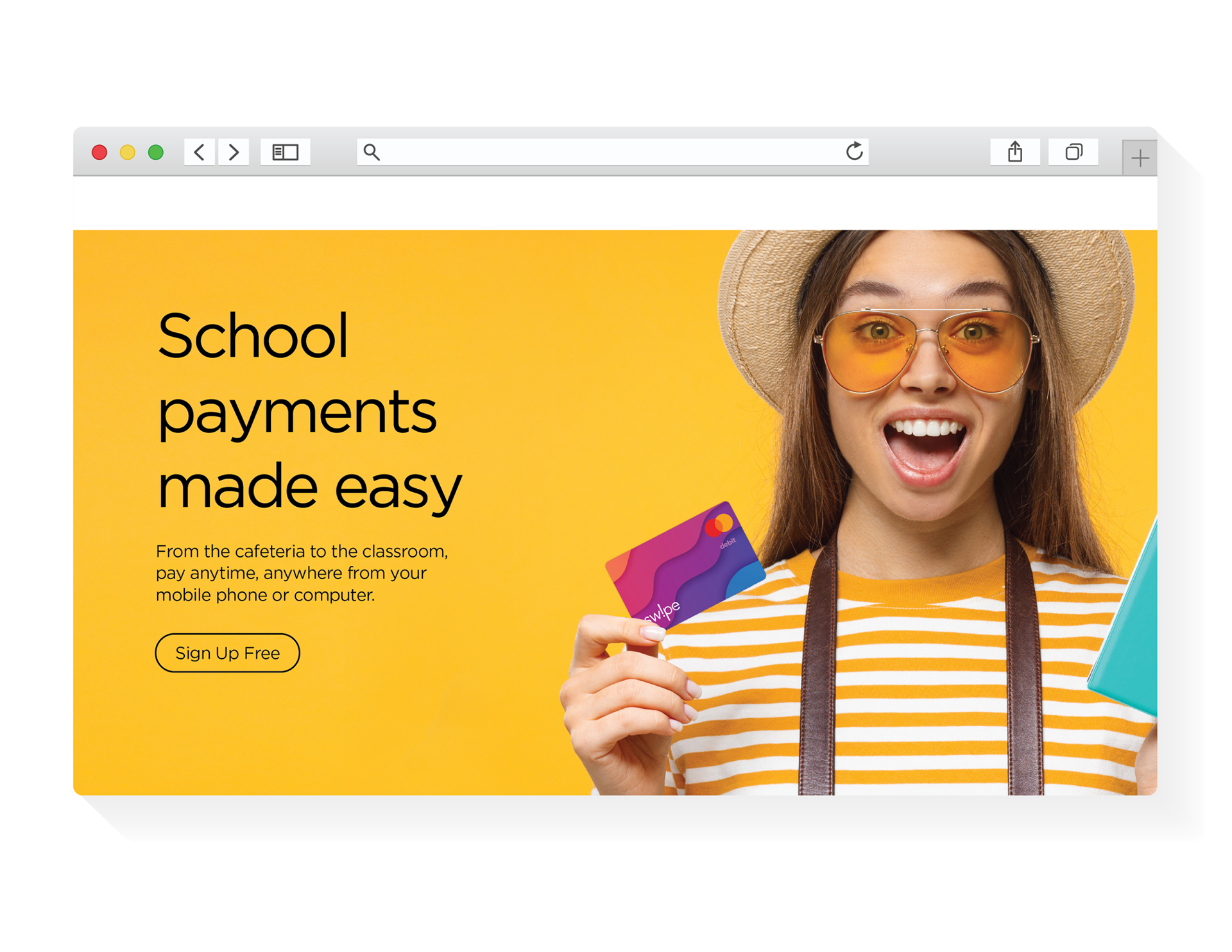Viewport: 1232px width, 952px height.
Task: Click the green fullscreen window button
Action: 156,152
